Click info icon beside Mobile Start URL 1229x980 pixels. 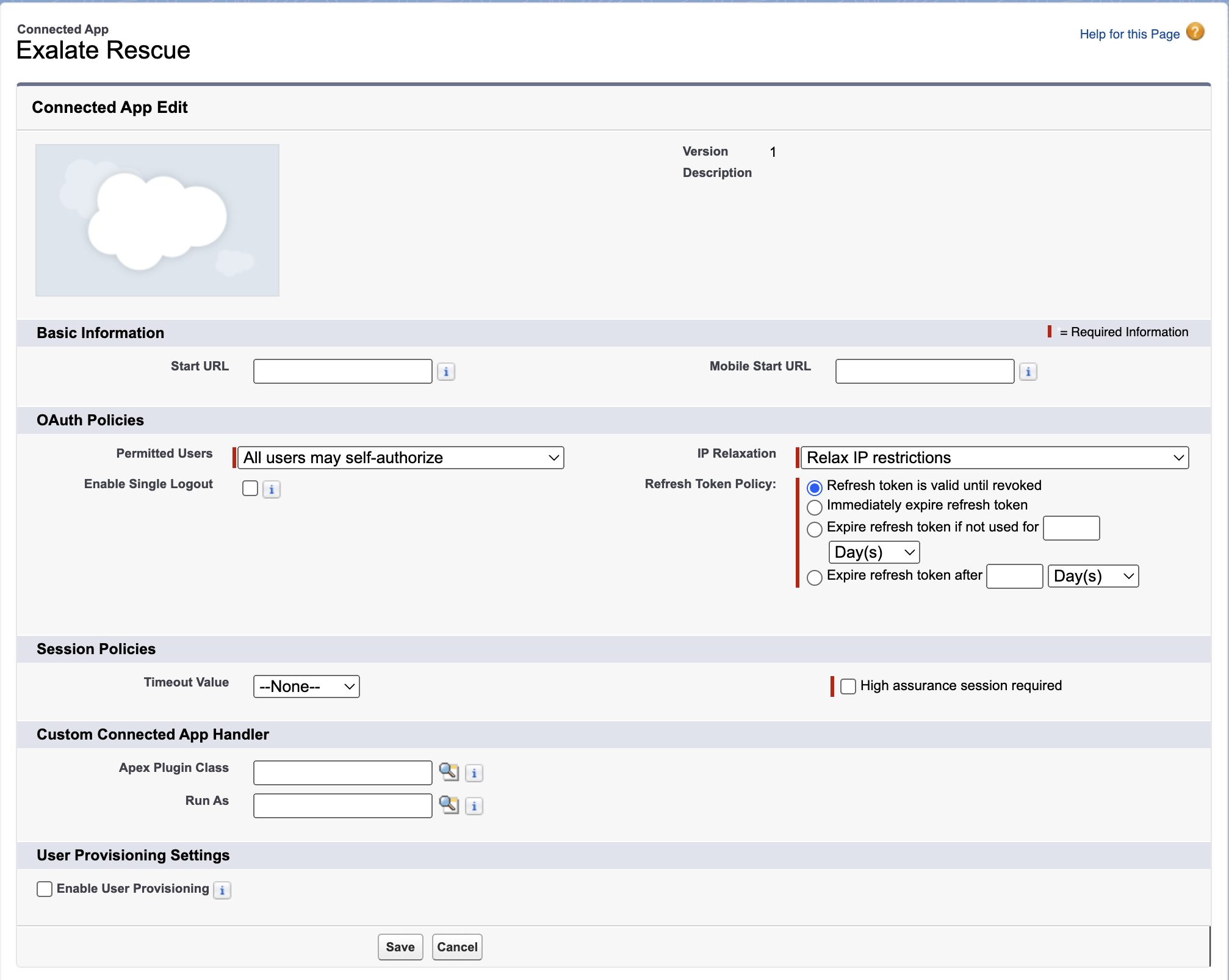click(x=1028, y=372)
